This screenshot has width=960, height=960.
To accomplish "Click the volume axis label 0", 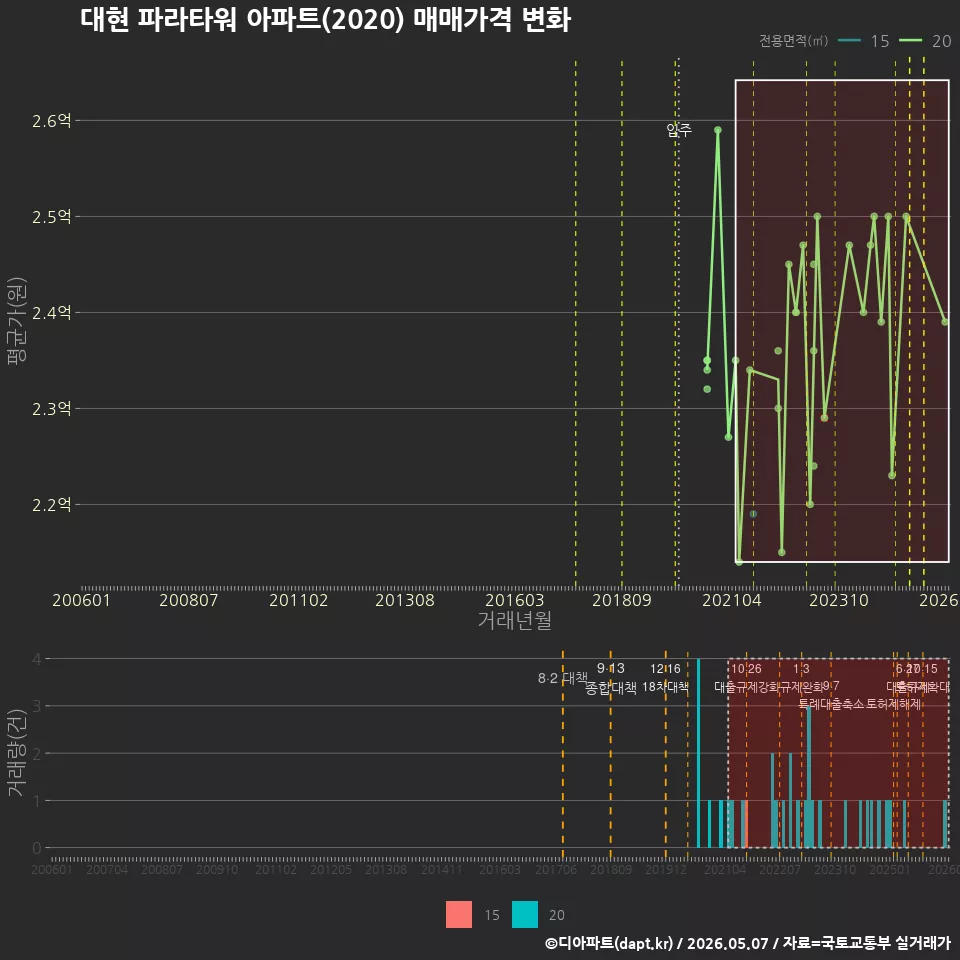I will (x=37, y=848).
